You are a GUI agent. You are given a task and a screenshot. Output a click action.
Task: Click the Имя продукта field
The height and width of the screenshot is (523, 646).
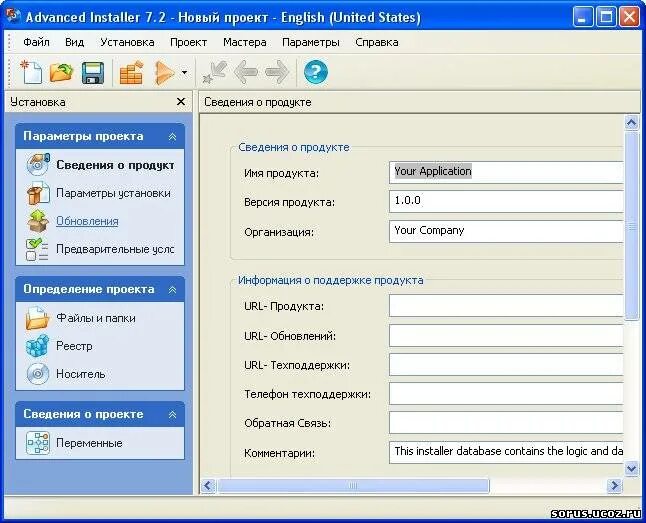click(506, 172)
